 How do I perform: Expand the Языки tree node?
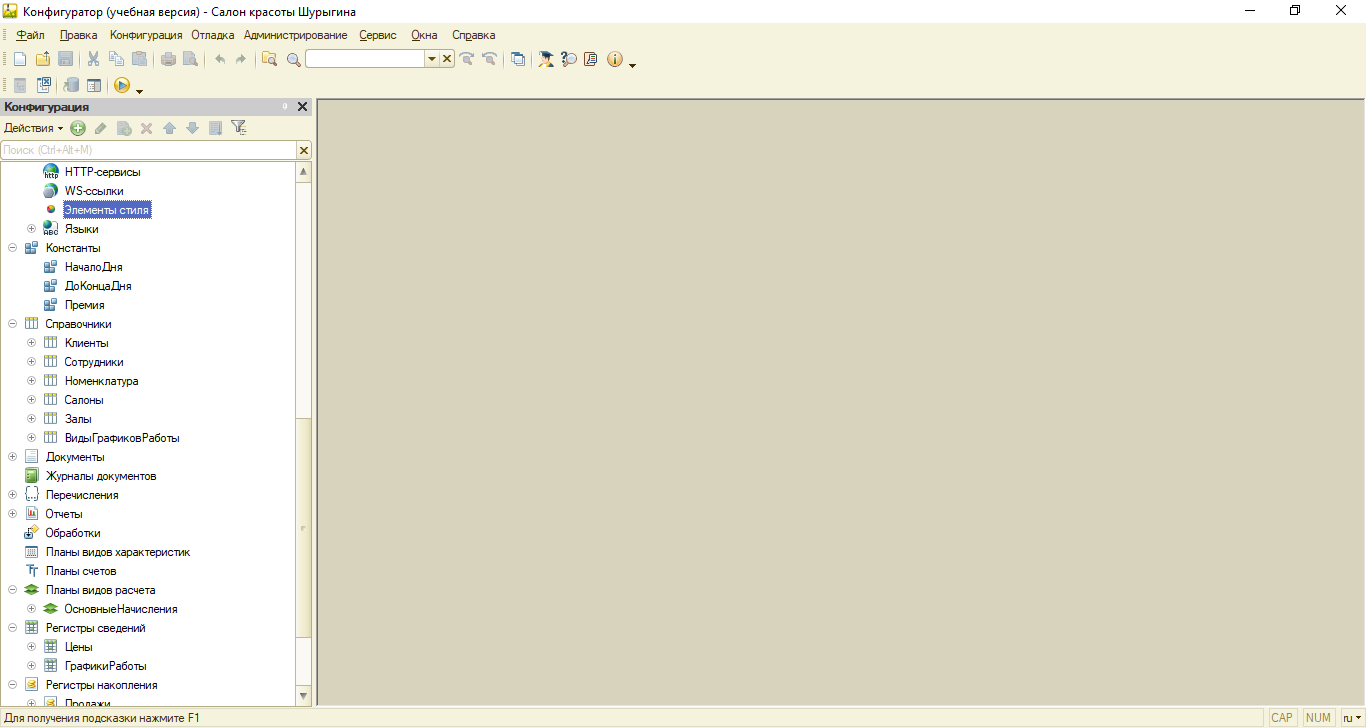coord(32,229)
